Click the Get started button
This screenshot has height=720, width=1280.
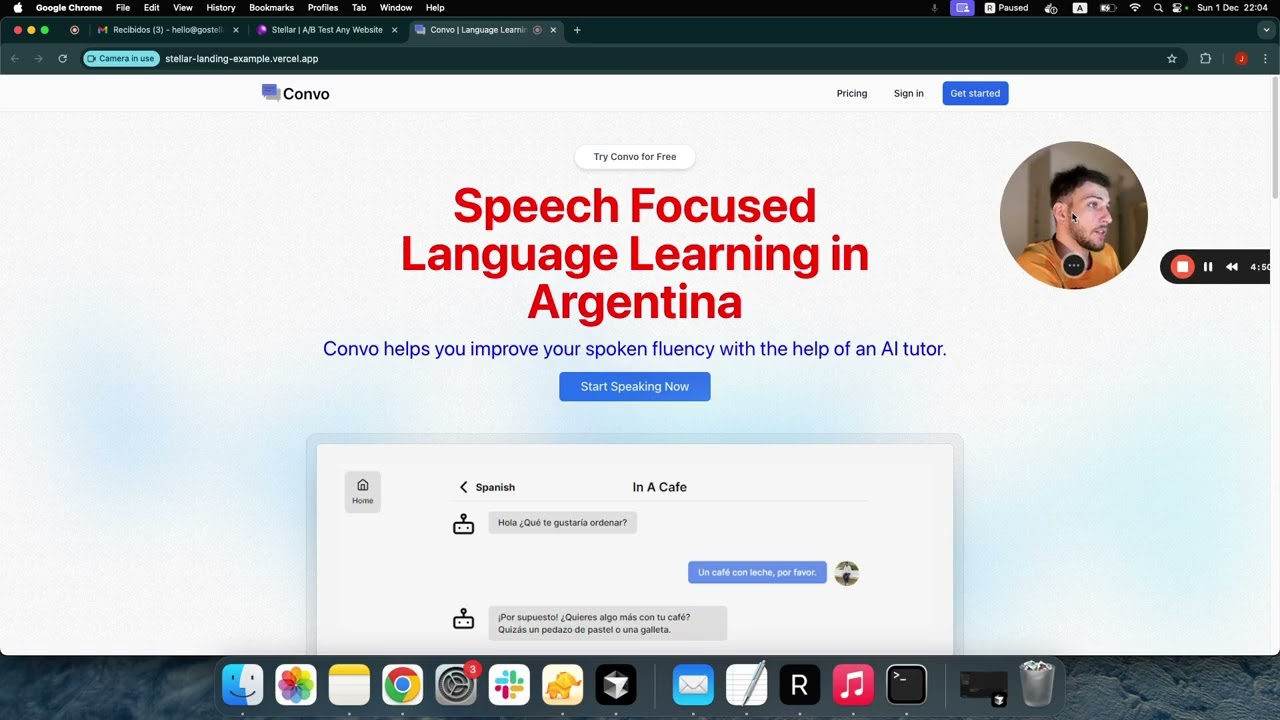975,93
